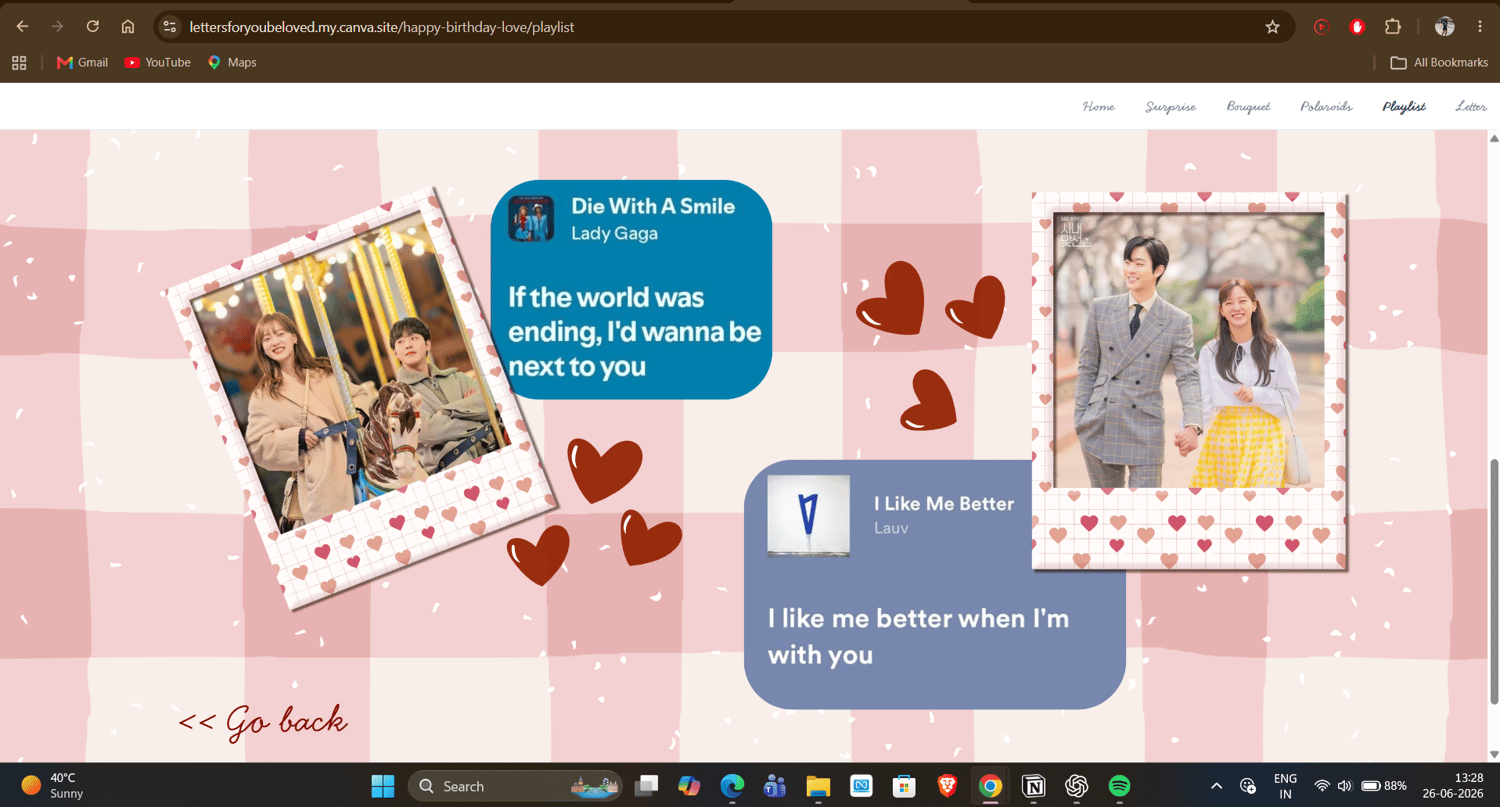Open the Surprise page tab
Viewport: 1500px width, 807px height.
point(1170,107)
